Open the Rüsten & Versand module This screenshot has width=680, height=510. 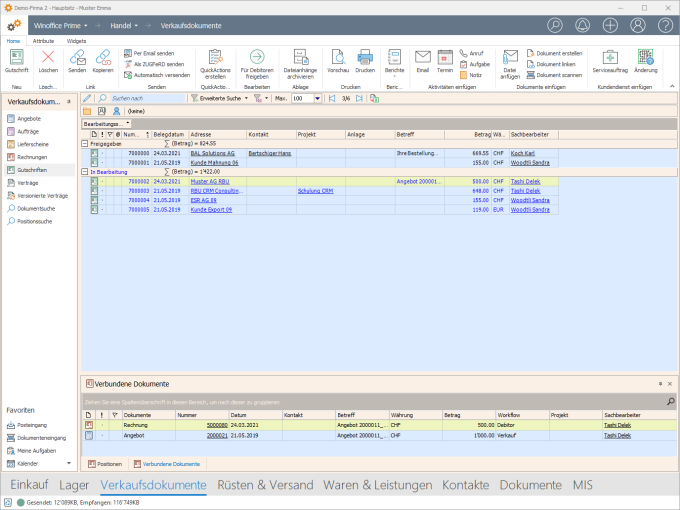pos(264,485)
